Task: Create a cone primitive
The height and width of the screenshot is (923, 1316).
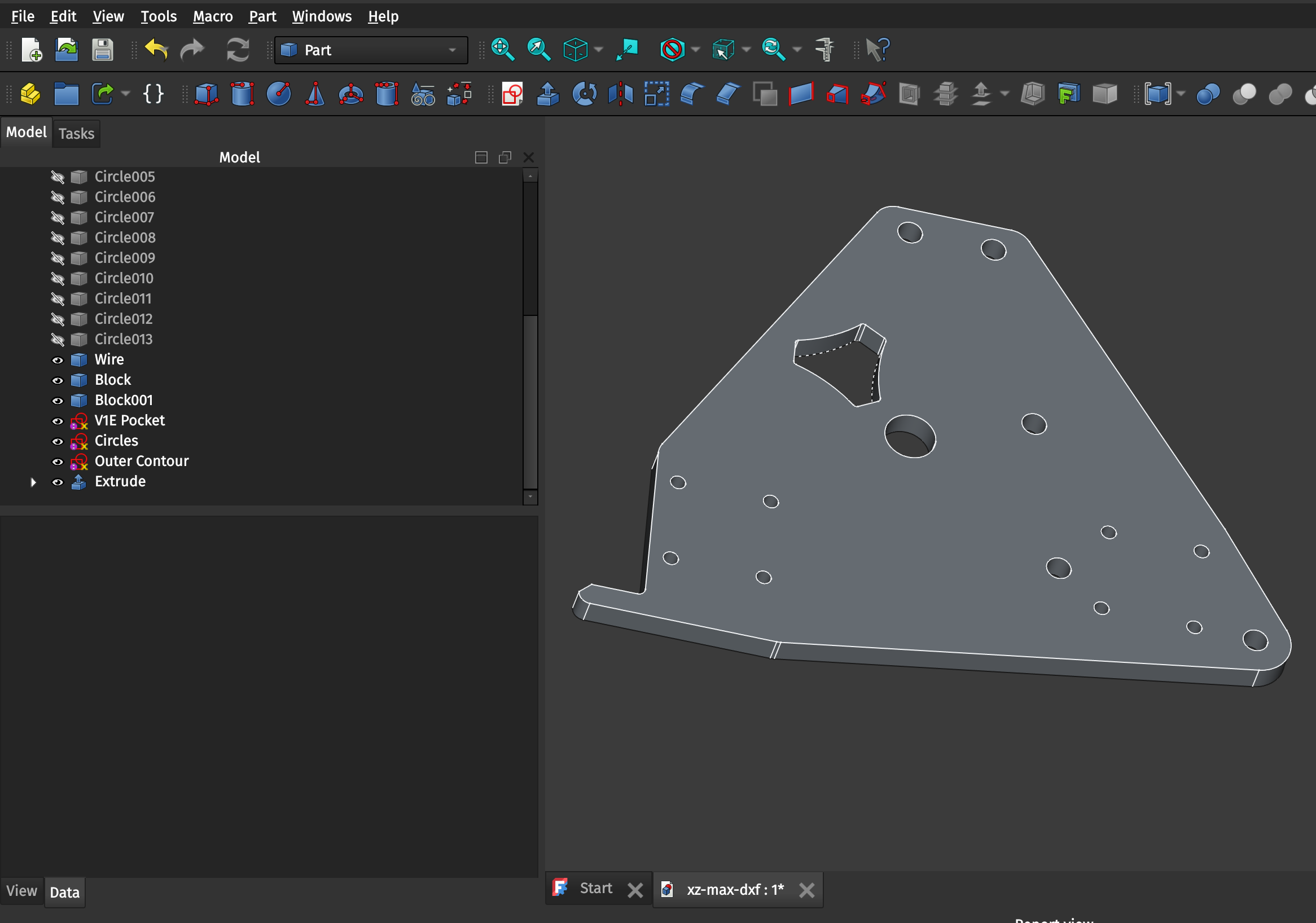Action: [x=315, y=94]
